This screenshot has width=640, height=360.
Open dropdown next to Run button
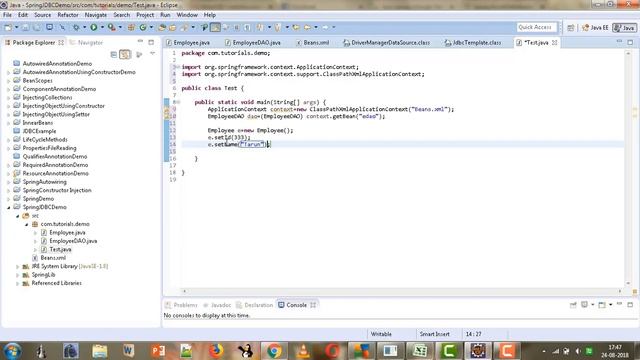[x=102, y=27]
